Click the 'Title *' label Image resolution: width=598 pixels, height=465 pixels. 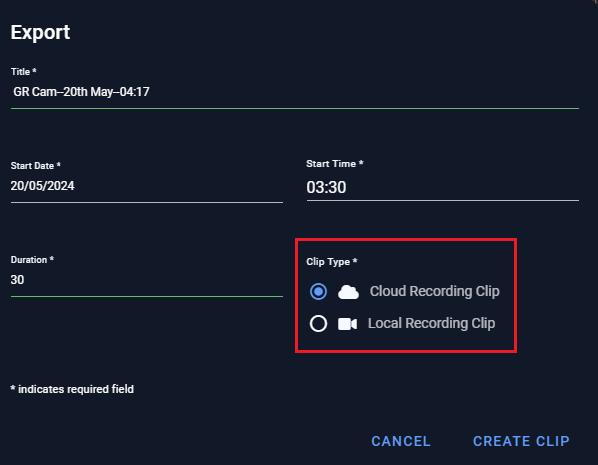(23, 72)
